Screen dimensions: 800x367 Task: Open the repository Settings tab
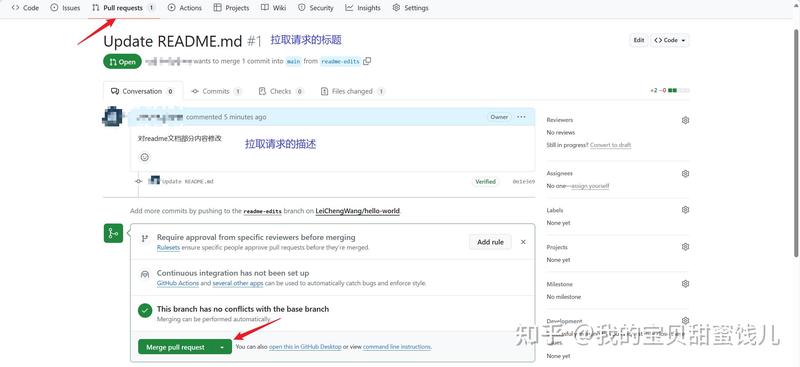(x=411, y=8)
